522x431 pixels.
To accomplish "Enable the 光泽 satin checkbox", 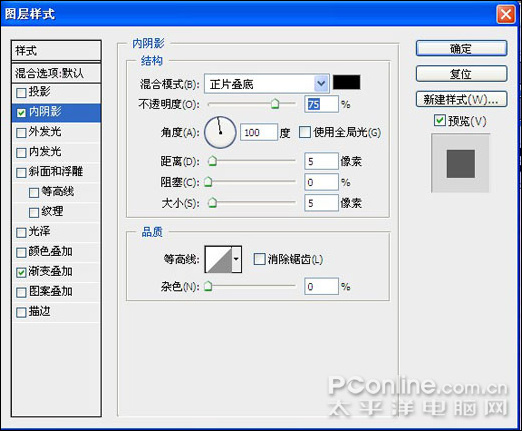I will [x=21, y=233].
